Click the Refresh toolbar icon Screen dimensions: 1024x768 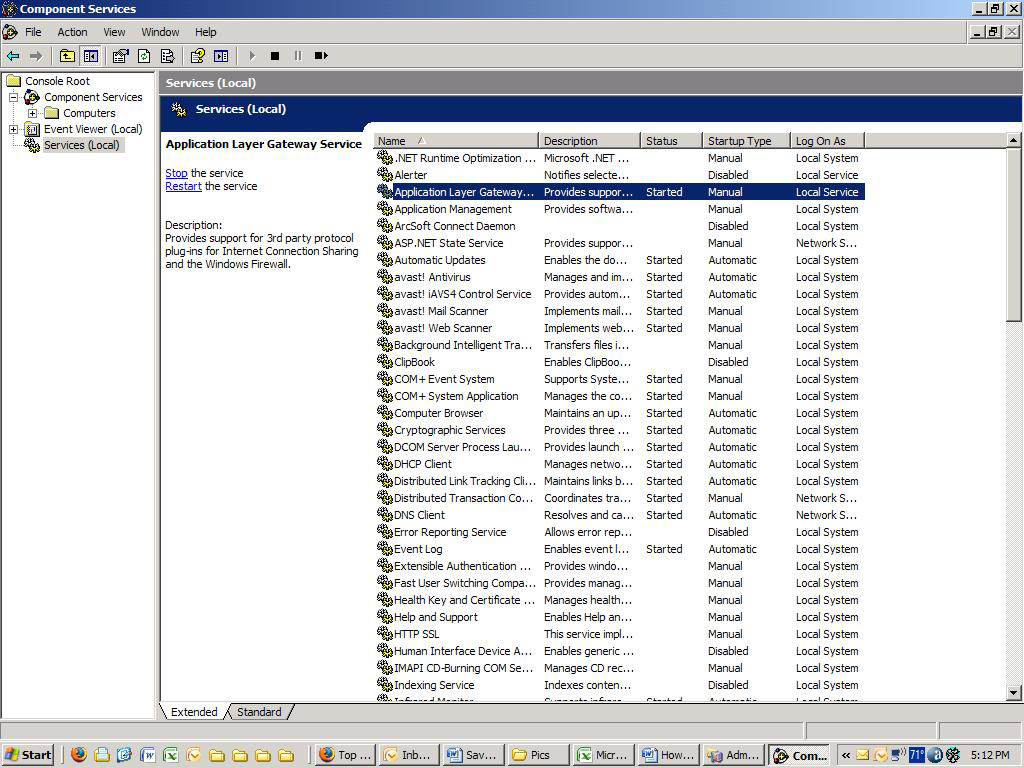tap(144, 56)
